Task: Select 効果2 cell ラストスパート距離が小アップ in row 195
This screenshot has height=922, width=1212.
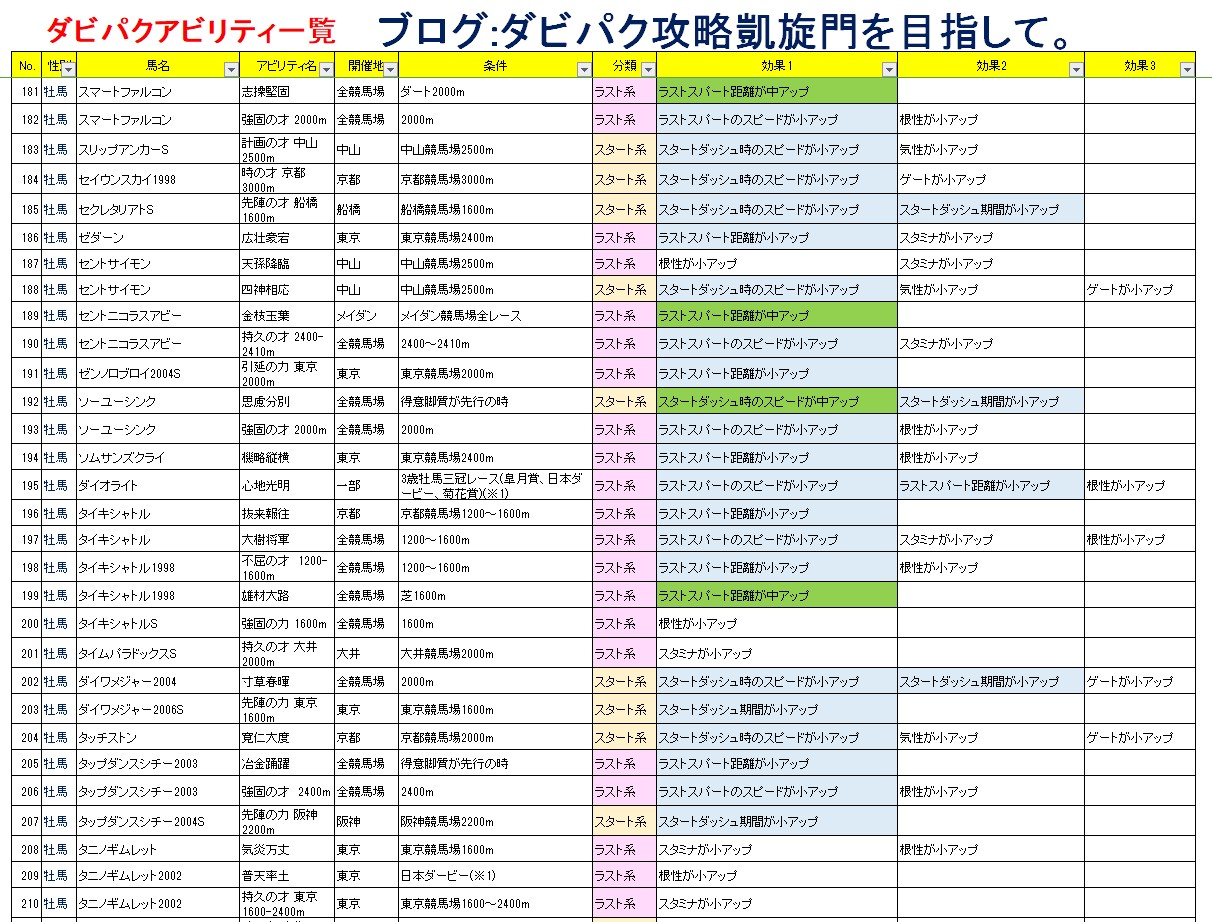Action: pos(990,486)
